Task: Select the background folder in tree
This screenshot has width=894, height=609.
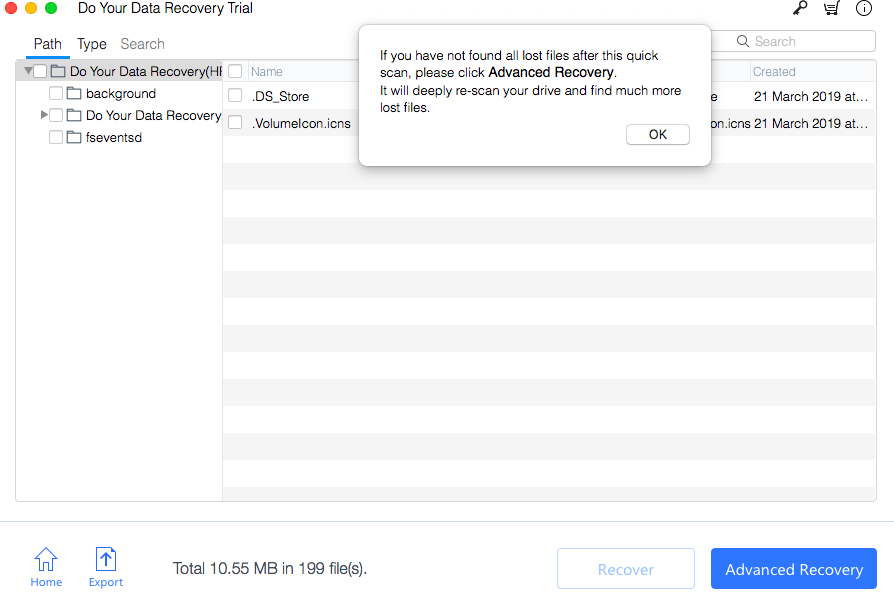Action: click(121, 93)
